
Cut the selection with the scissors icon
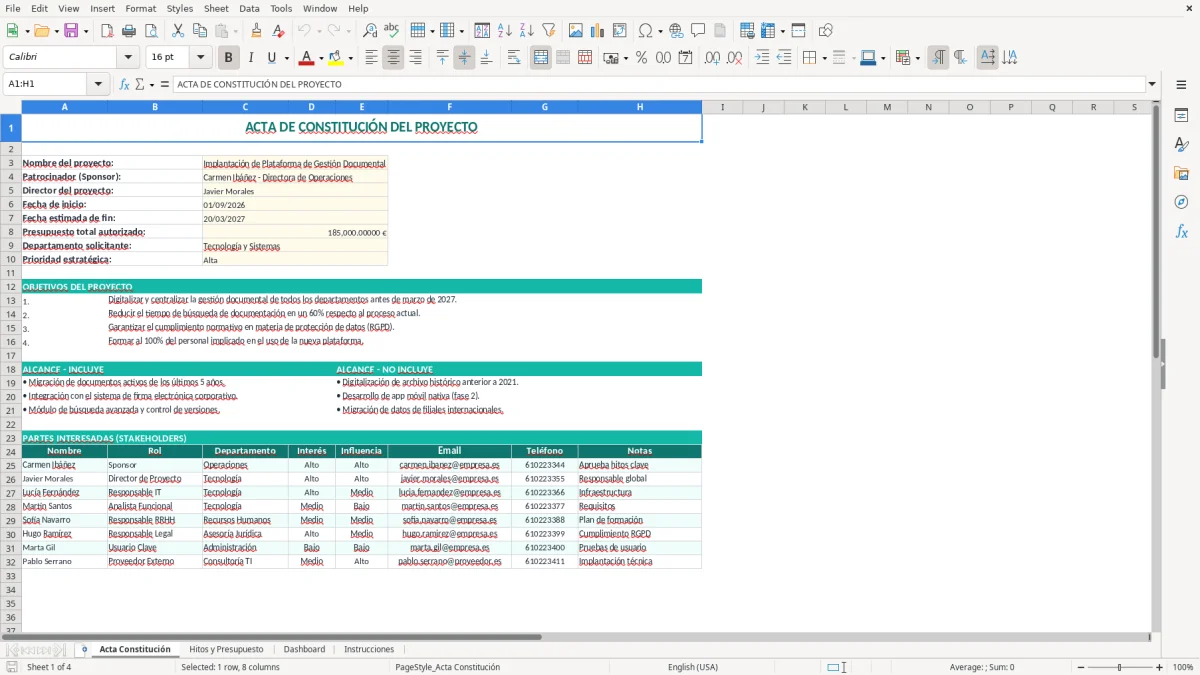click(x=178, y=31)
